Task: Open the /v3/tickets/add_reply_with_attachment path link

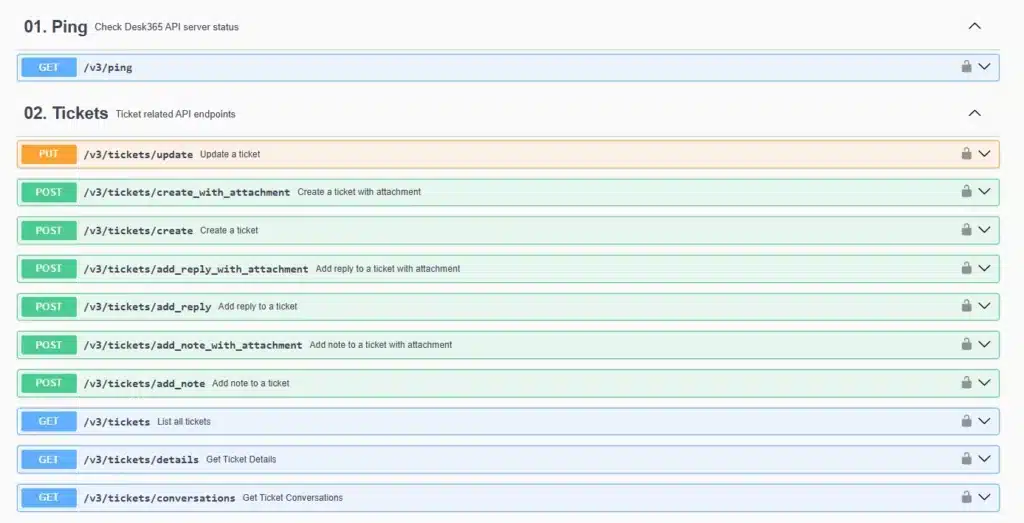Action: tap(196, 269)
